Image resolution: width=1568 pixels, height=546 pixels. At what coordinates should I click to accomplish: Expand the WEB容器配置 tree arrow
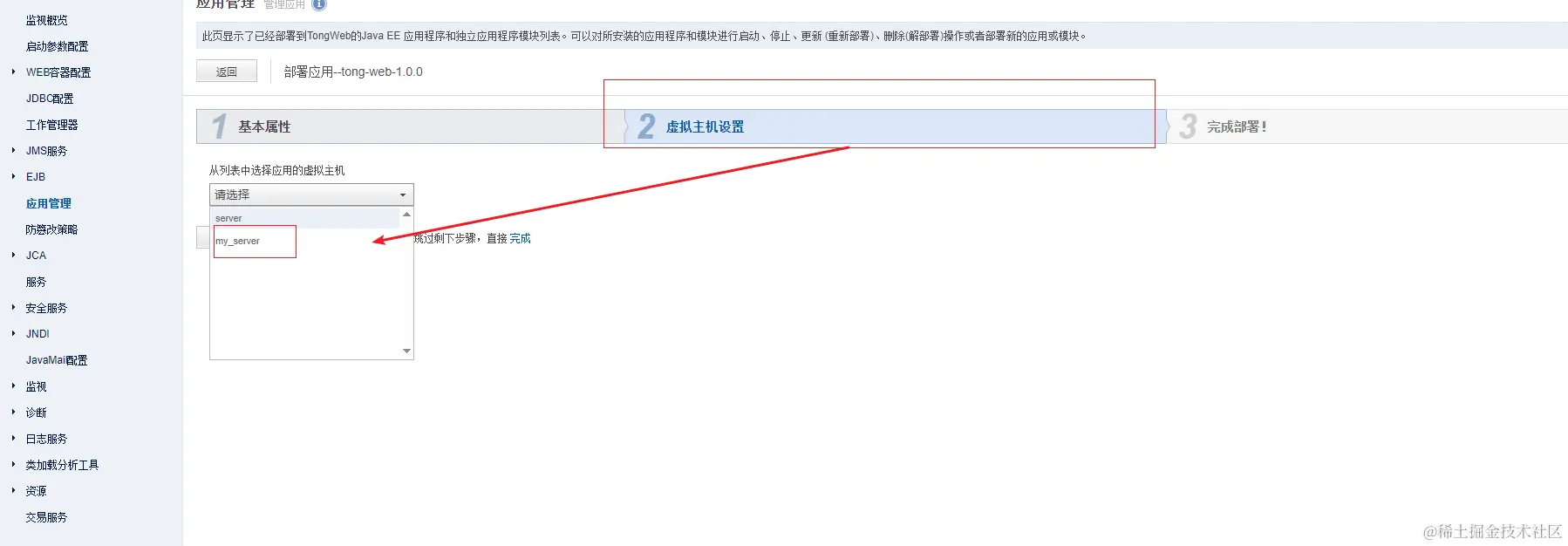pyautogui.click(x=13, y=72)
